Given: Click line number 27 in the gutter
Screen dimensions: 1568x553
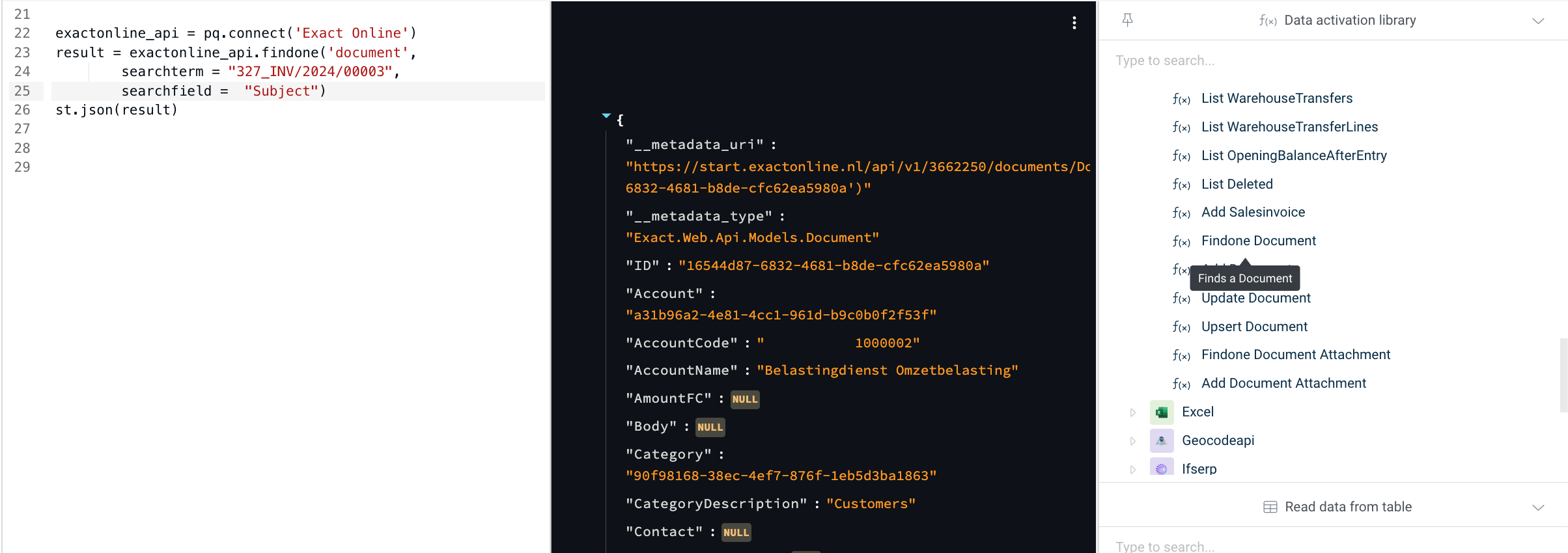Looking at the screenshot, I should 22,129.
